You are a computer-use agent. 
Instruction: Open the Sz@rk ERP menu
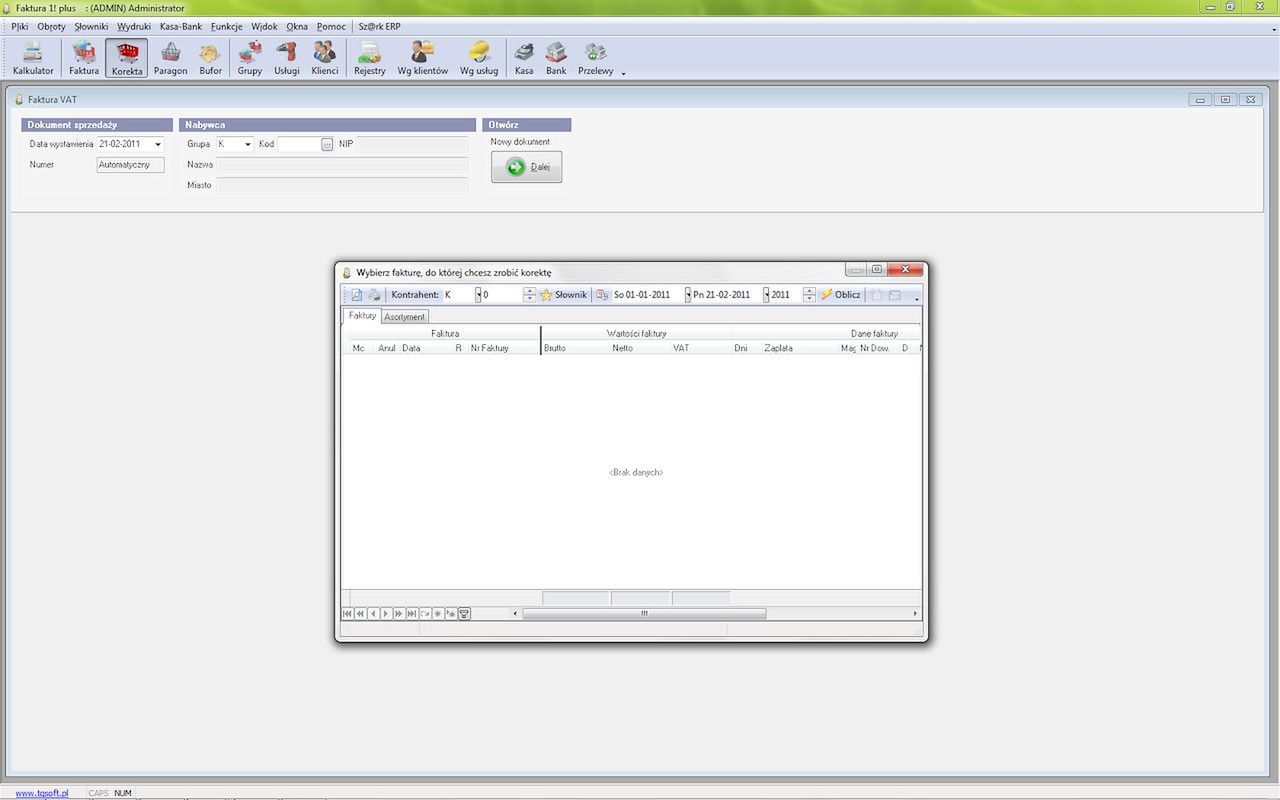[x=379, y=27]
